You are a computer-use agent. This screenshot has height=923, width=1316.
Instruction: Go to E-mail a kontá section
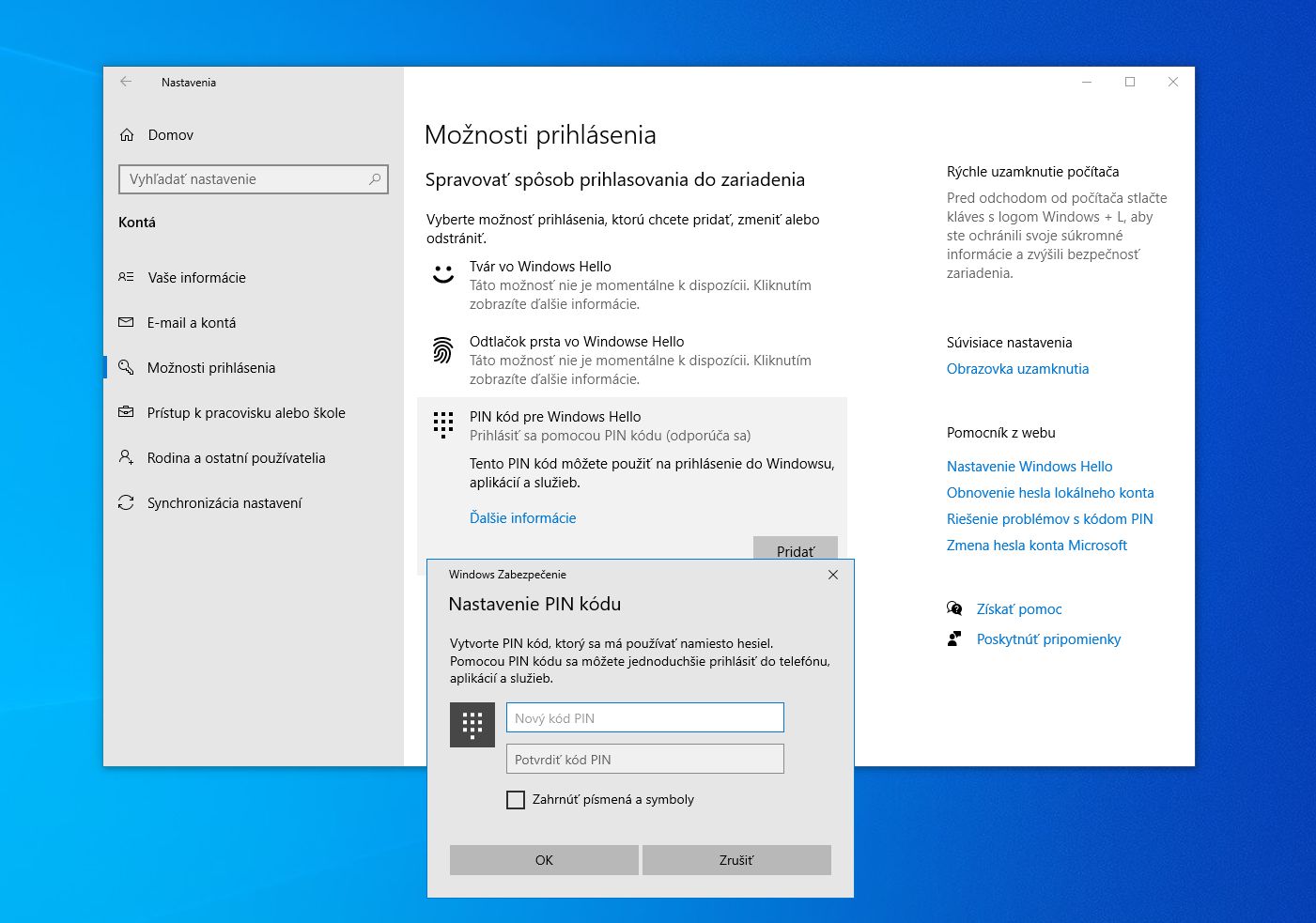[192, 322]
